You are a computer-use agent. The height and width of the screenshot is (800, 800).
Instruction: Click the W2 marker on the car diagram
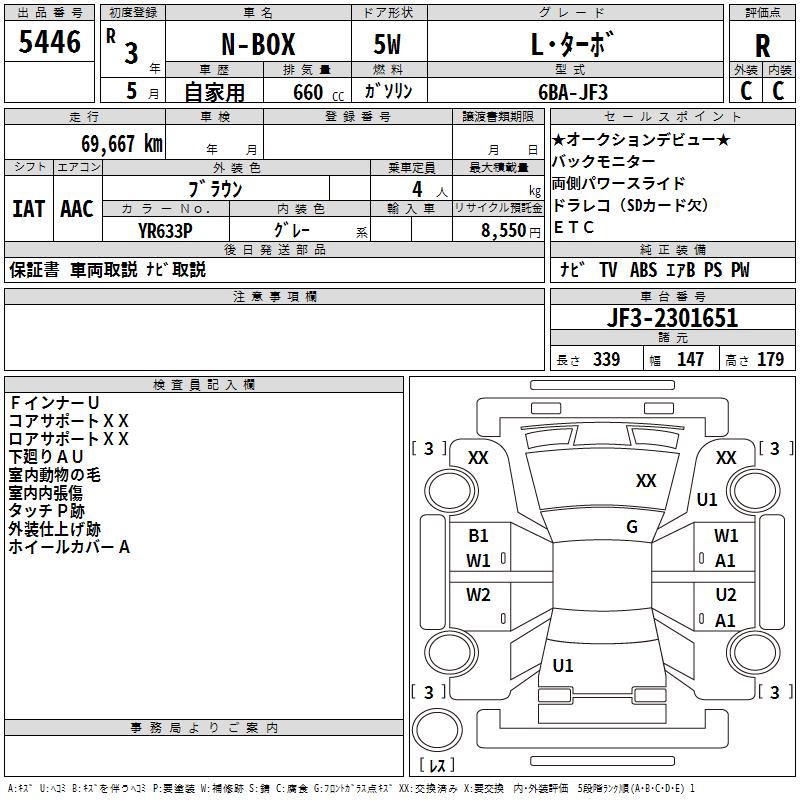click(478, 595)
